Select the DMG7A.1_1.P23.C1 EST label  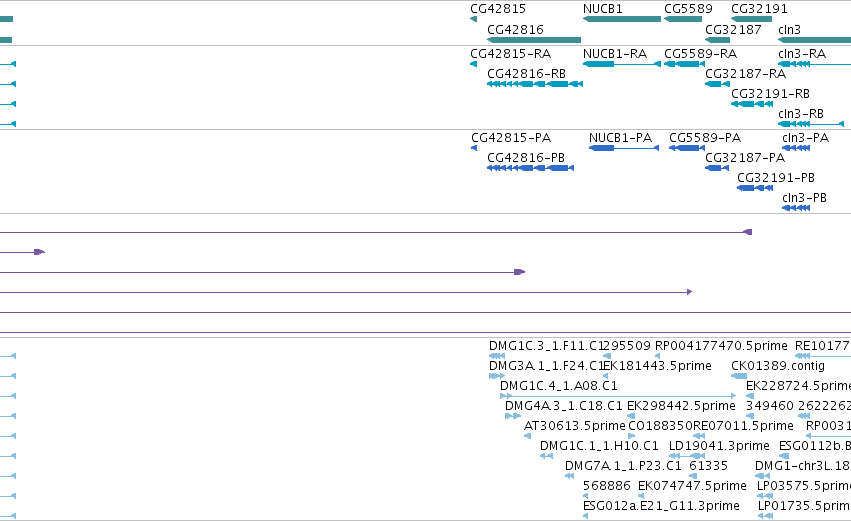pos(623,466)
